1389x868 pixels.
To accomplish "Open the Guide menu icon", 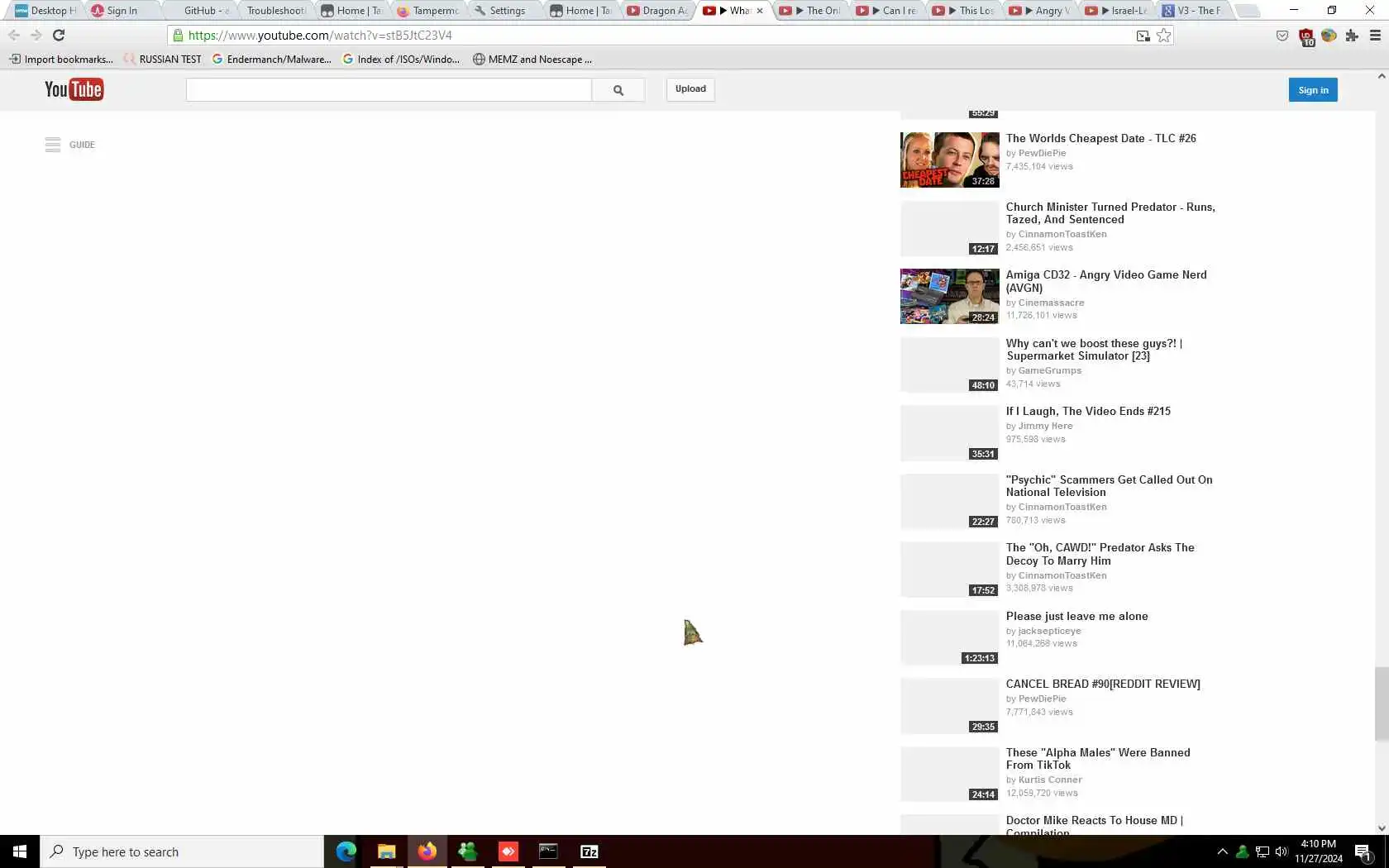I will pos(53,145).
